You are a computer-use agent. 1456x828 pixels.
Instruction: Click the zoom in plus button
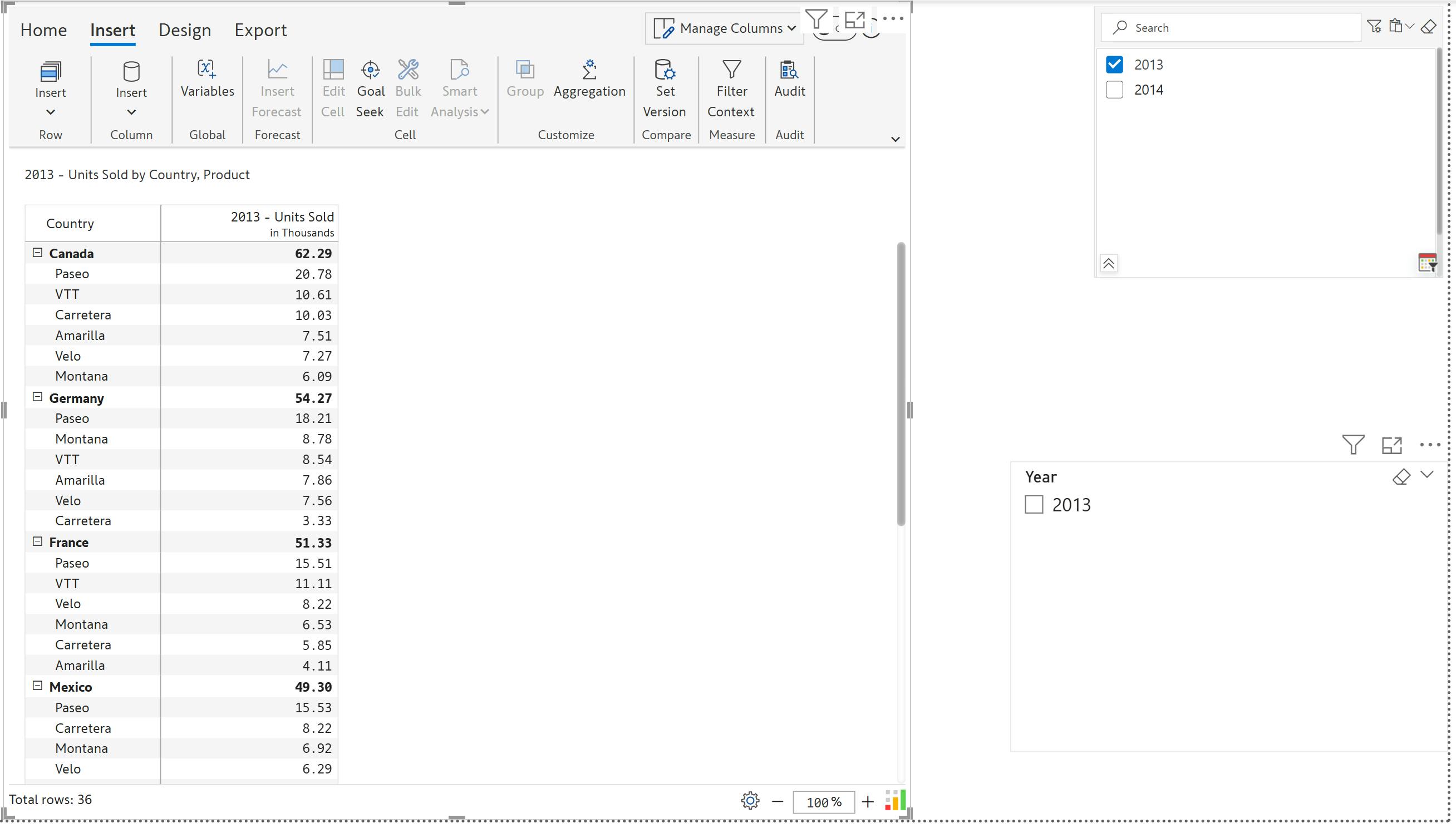point(867,802)
